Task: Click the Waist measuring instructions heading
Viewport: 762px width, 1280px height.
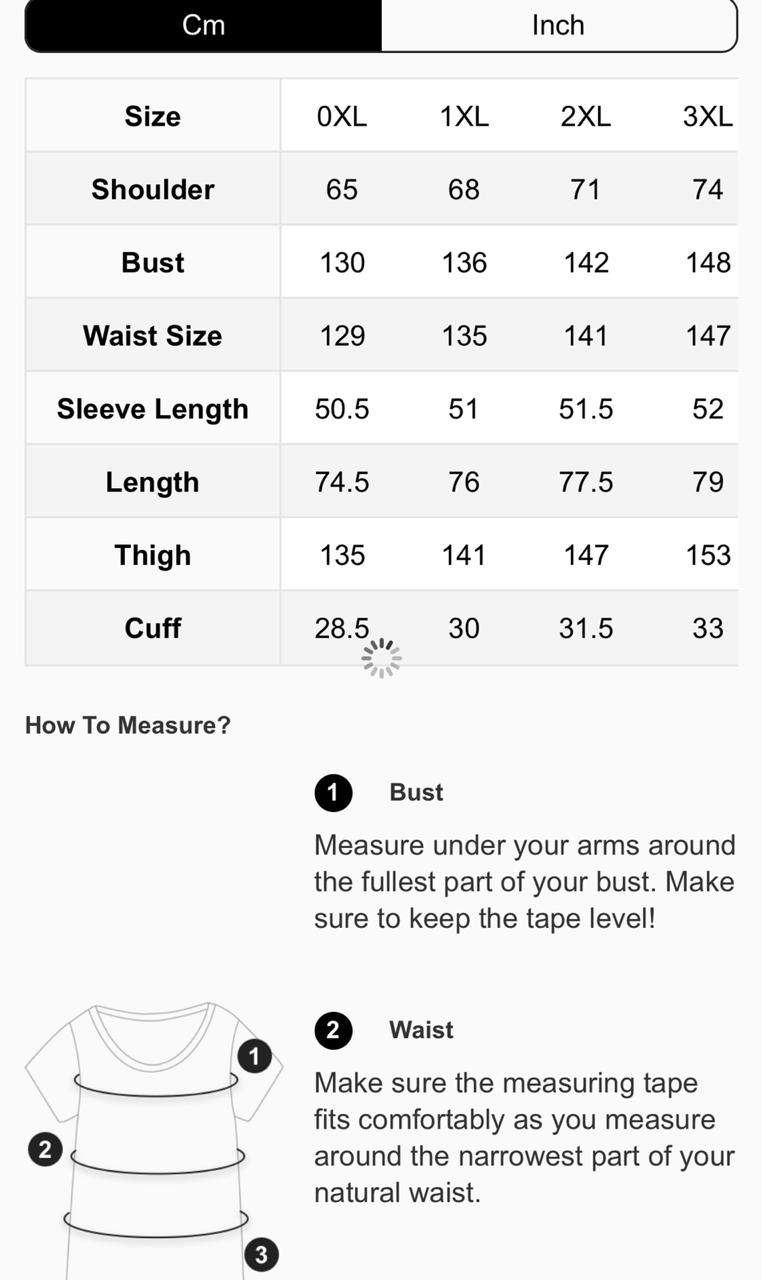Action: [x=421, y=1030]
